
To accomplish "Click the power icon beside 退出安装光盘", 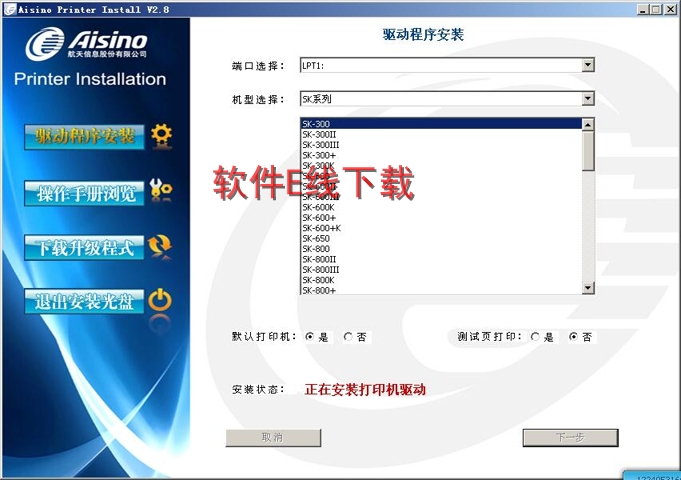I will [160, 299].
